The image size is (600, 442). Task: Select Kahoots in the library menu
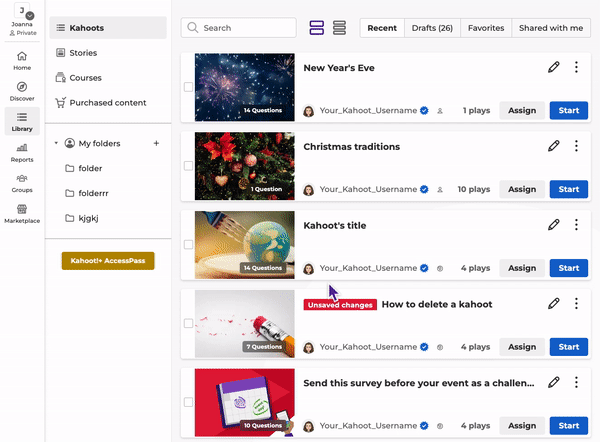tap(108, 28)
